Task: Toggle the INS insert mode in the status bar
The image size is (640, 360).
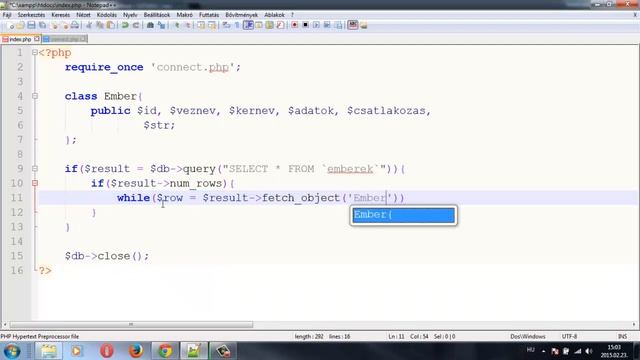Action: [x=622, y=336]
